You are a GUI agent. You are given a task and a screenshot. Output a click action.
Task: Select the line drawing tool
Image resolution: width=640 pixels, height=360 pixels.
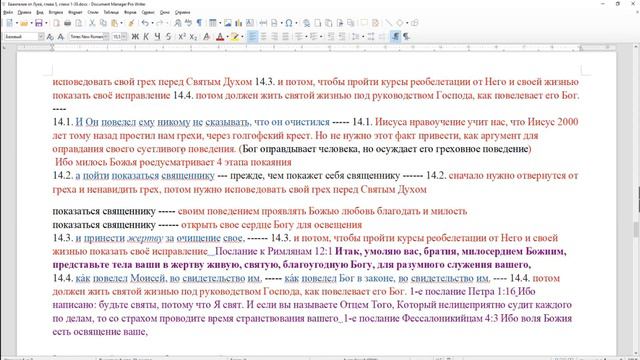tap(389, 23)
